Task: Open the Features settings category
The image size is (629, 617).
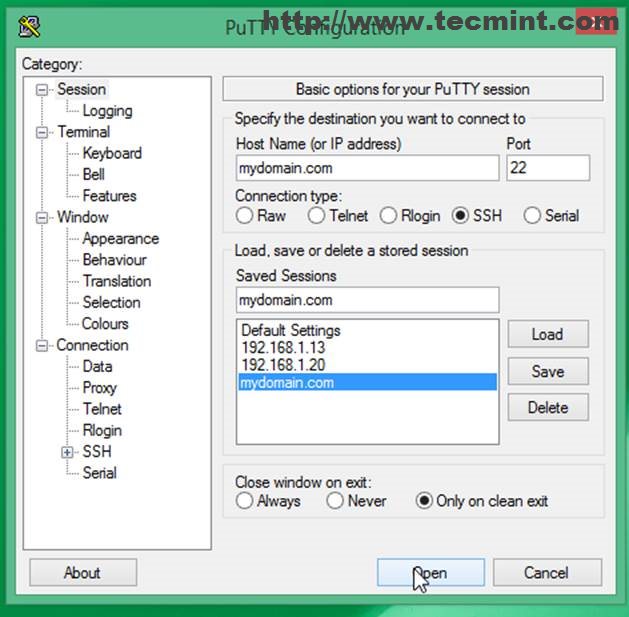Action: coord(109,196)
